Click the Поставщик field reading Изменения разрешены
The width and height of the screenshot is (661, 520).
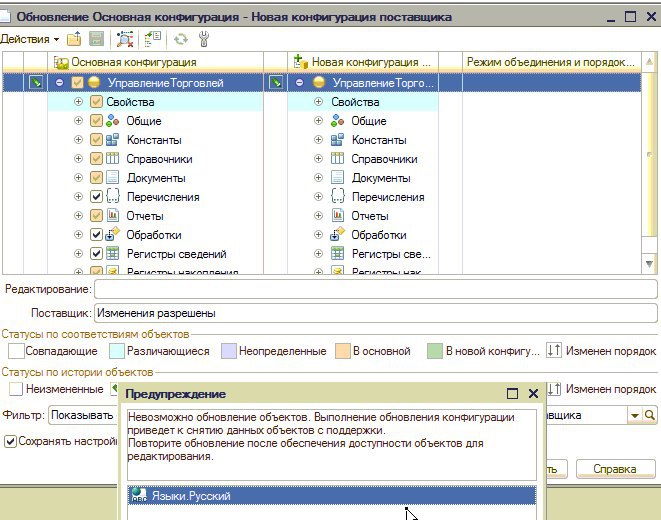click(376, 313)
